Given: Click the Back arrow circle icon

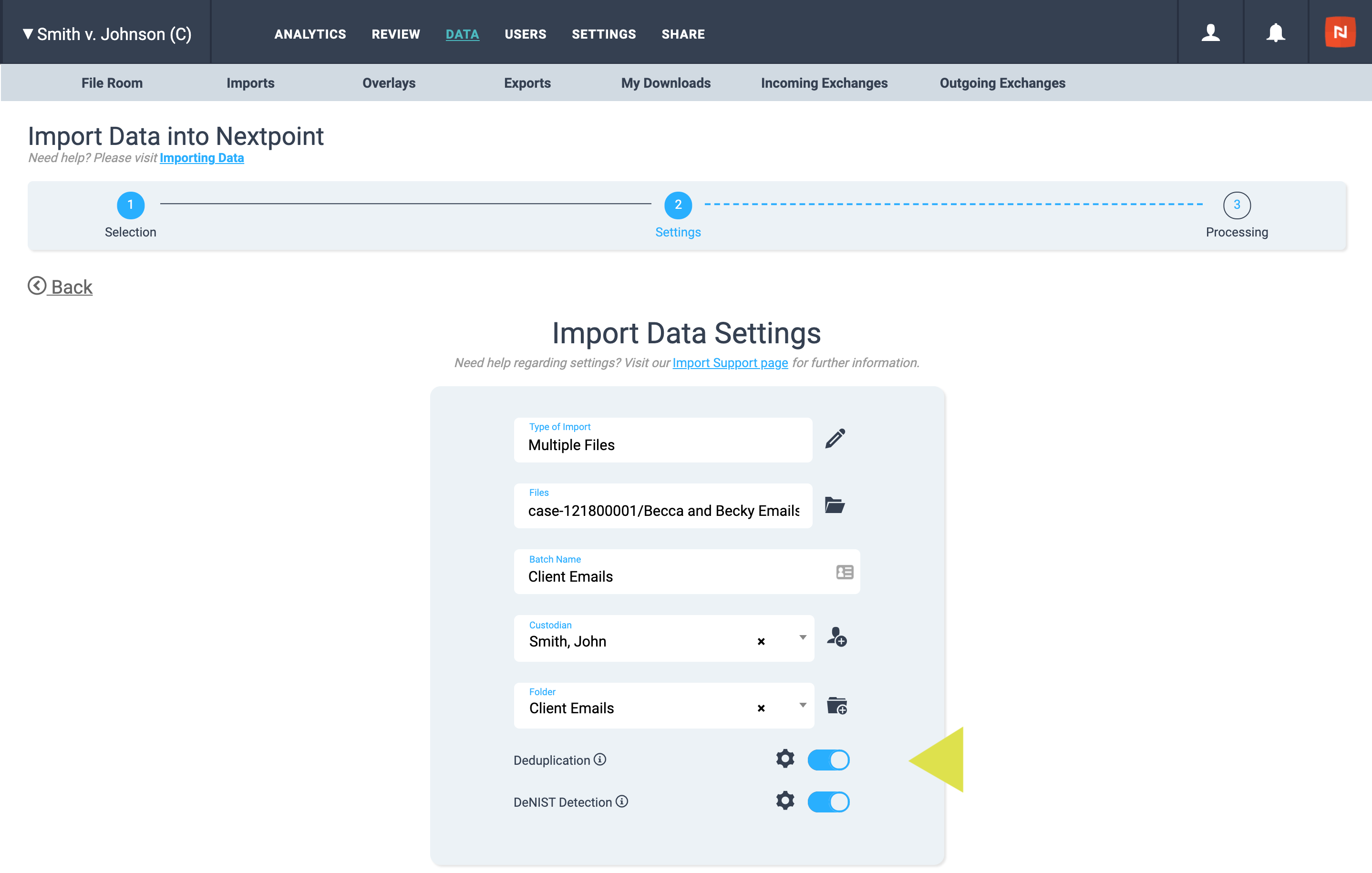Looking at the screenshot, I should coord(37,286).
